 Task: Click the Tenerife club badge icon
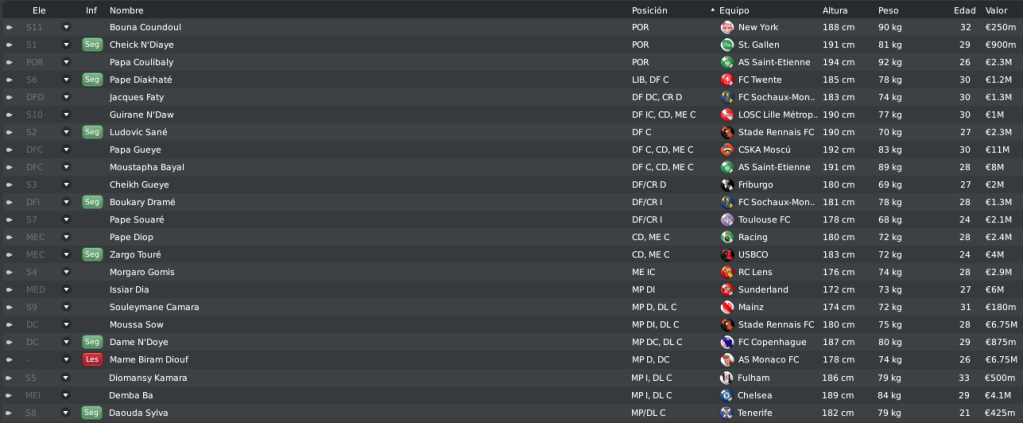tap(726, 413)
